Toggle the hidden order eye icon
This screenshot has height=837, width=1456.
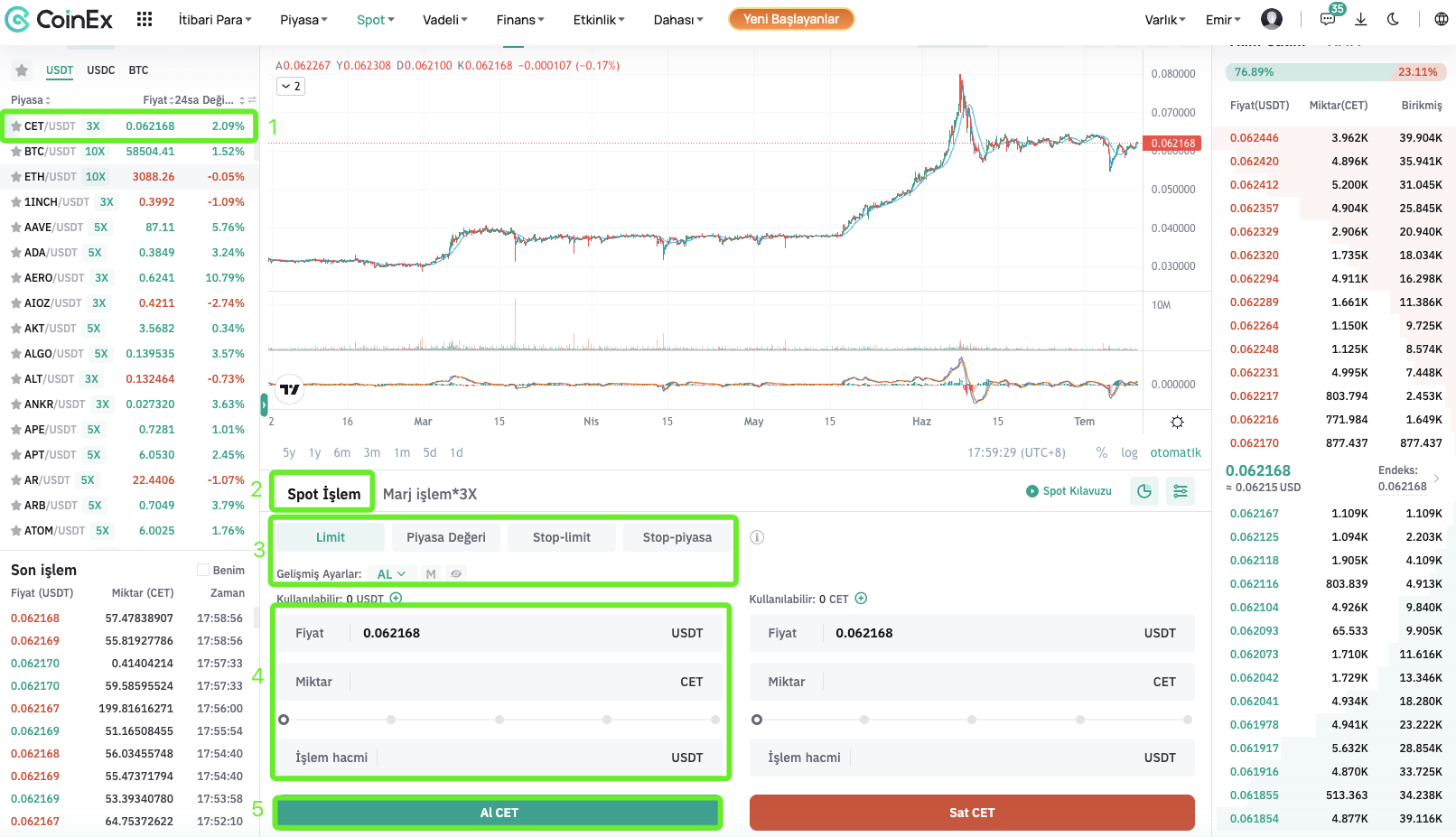456,574
